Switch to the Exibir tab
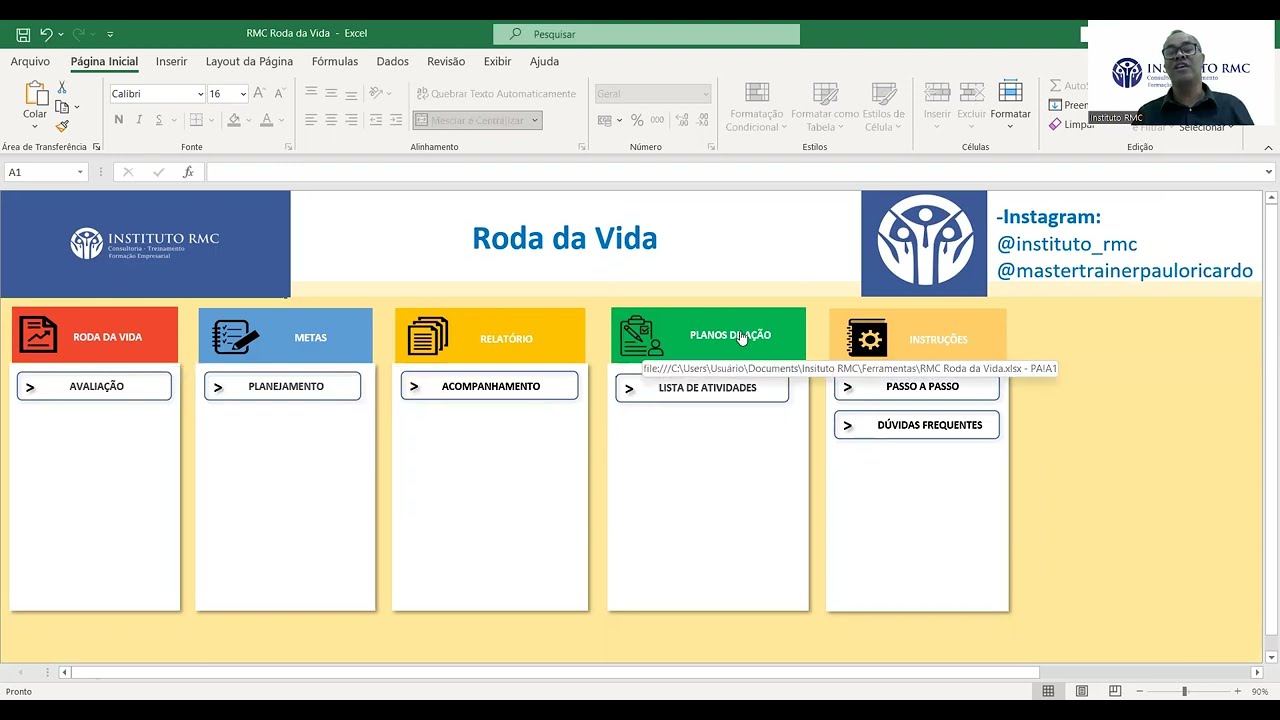The image size is (1280, 720). 497,61
